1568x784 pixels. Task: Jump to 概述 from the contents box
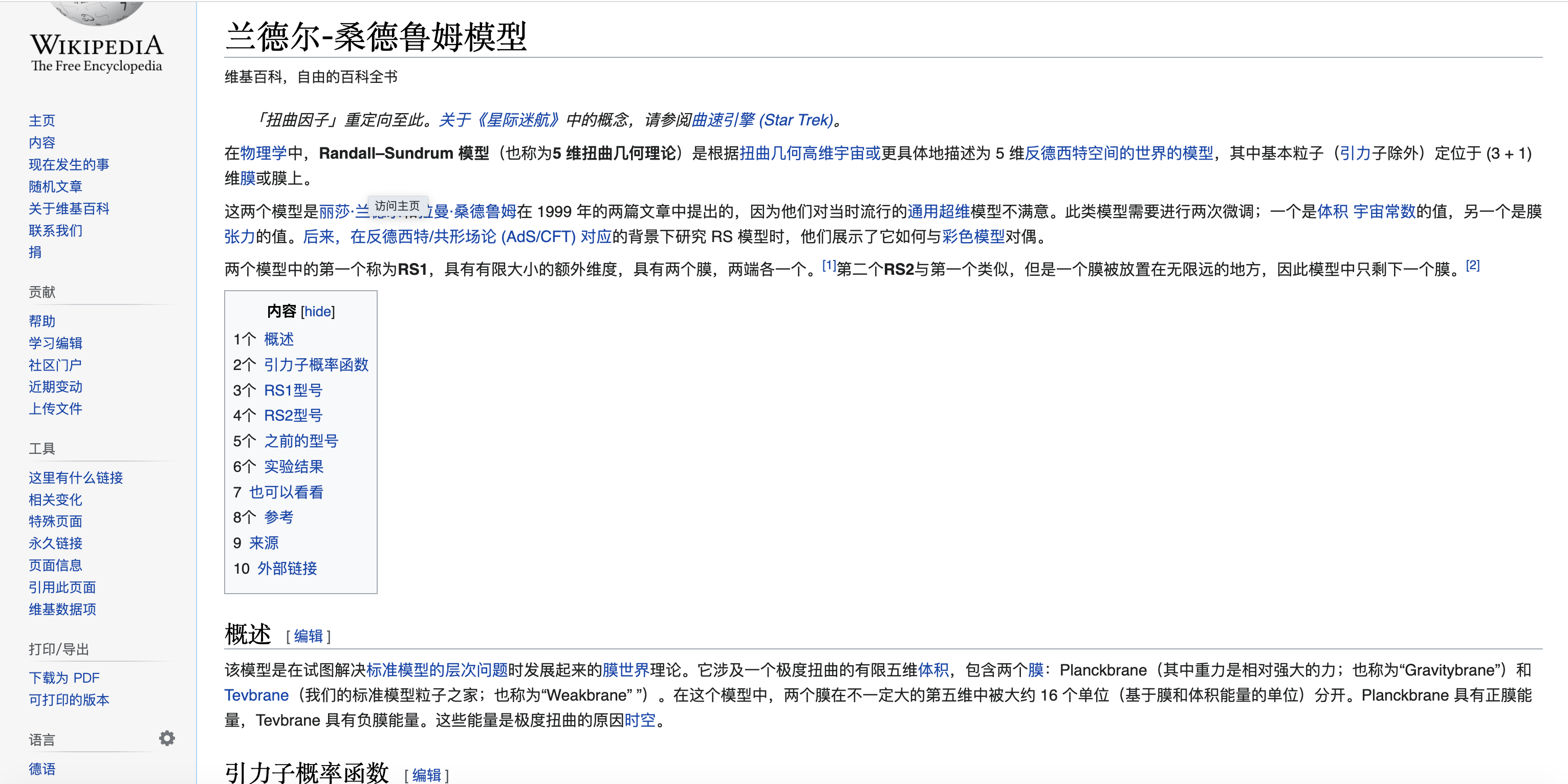click(x=278, y=339)
